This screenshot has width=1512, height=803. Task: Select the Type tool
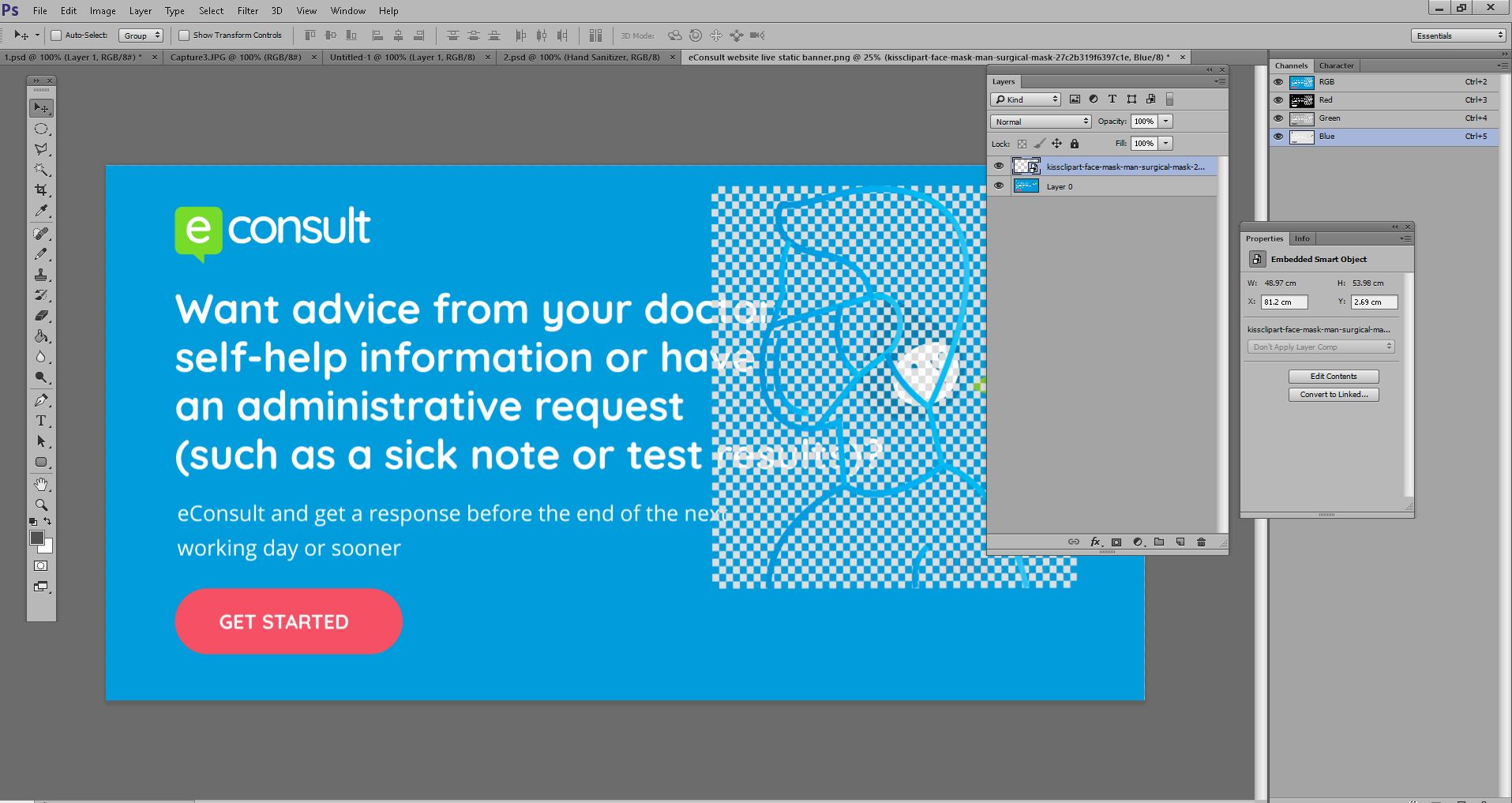pos(41,421)
